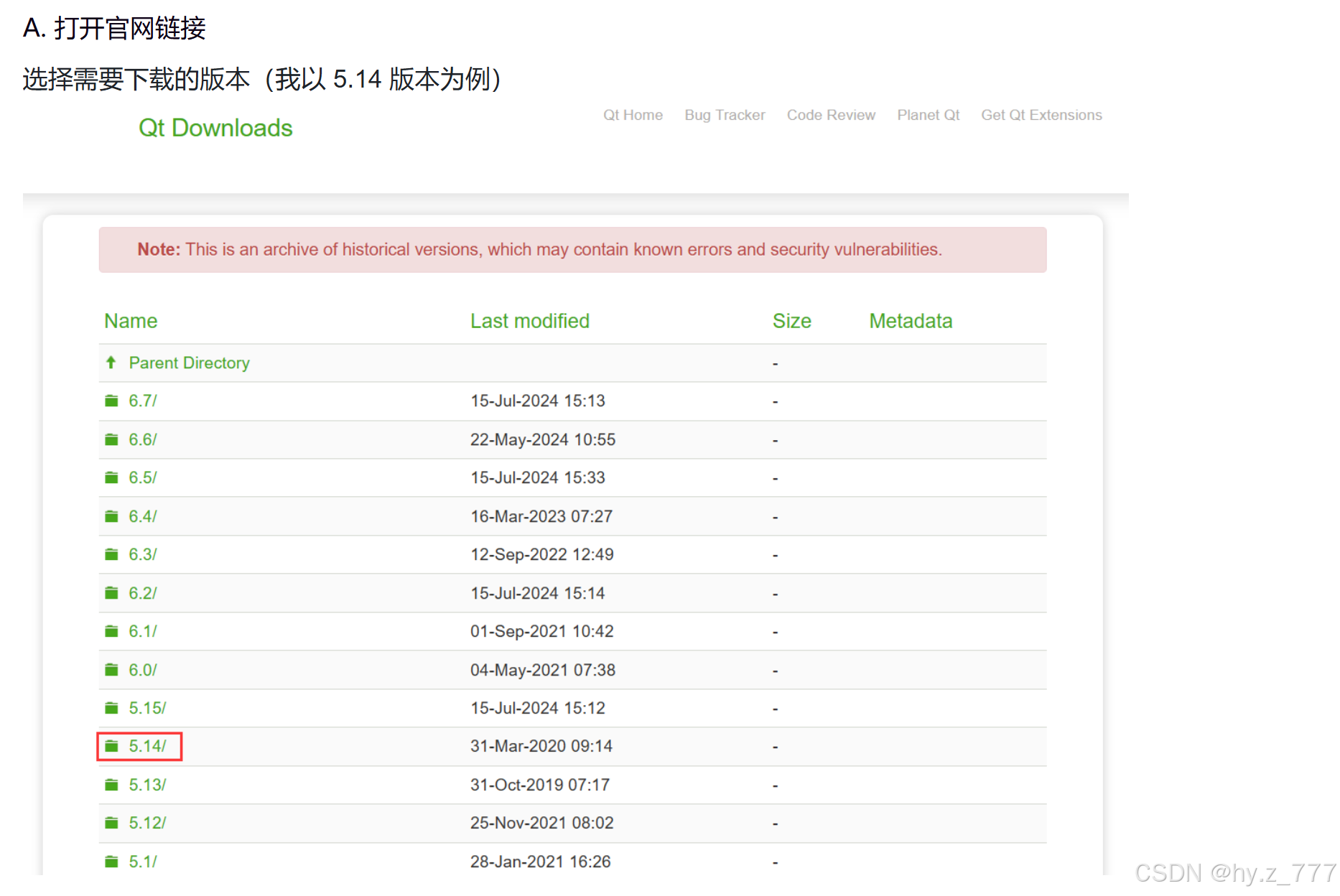
Task: Open the 5.13/ directory link
Action: (x=147, y=785)
